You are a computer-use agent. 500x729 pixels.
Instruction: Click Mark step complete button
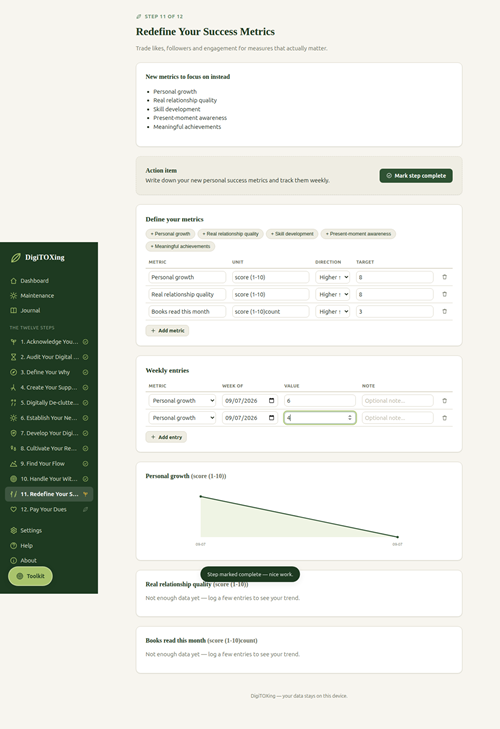click(416, 176)
